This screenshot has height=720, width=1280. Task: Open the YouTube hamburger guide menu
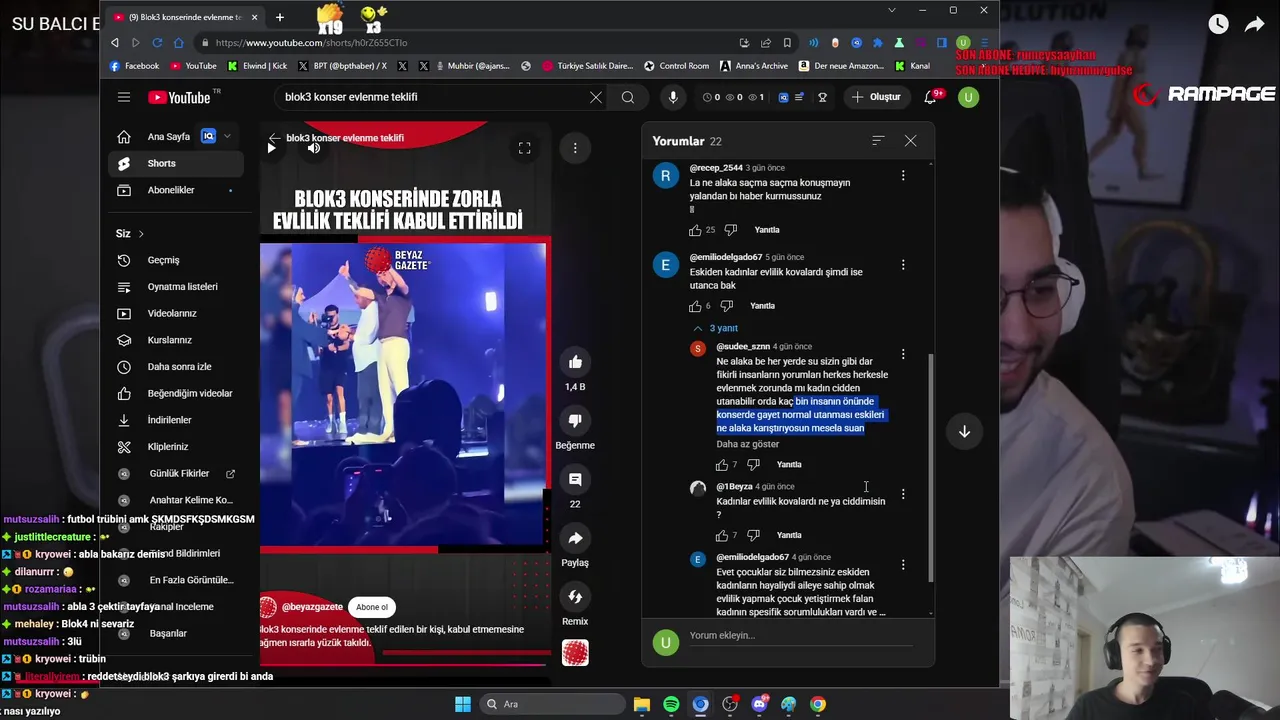[x=124, y=97]
